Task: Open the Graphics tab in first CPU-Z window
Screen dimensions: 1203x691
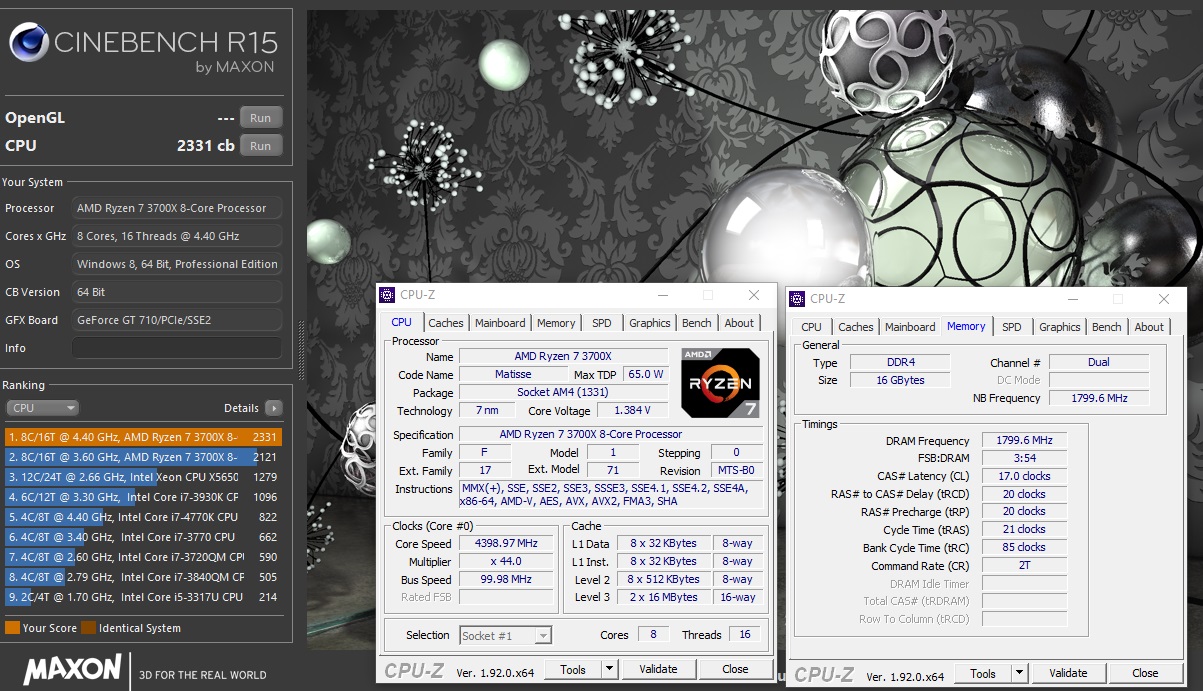Action: pyautogui.click(x=650, y=323)
